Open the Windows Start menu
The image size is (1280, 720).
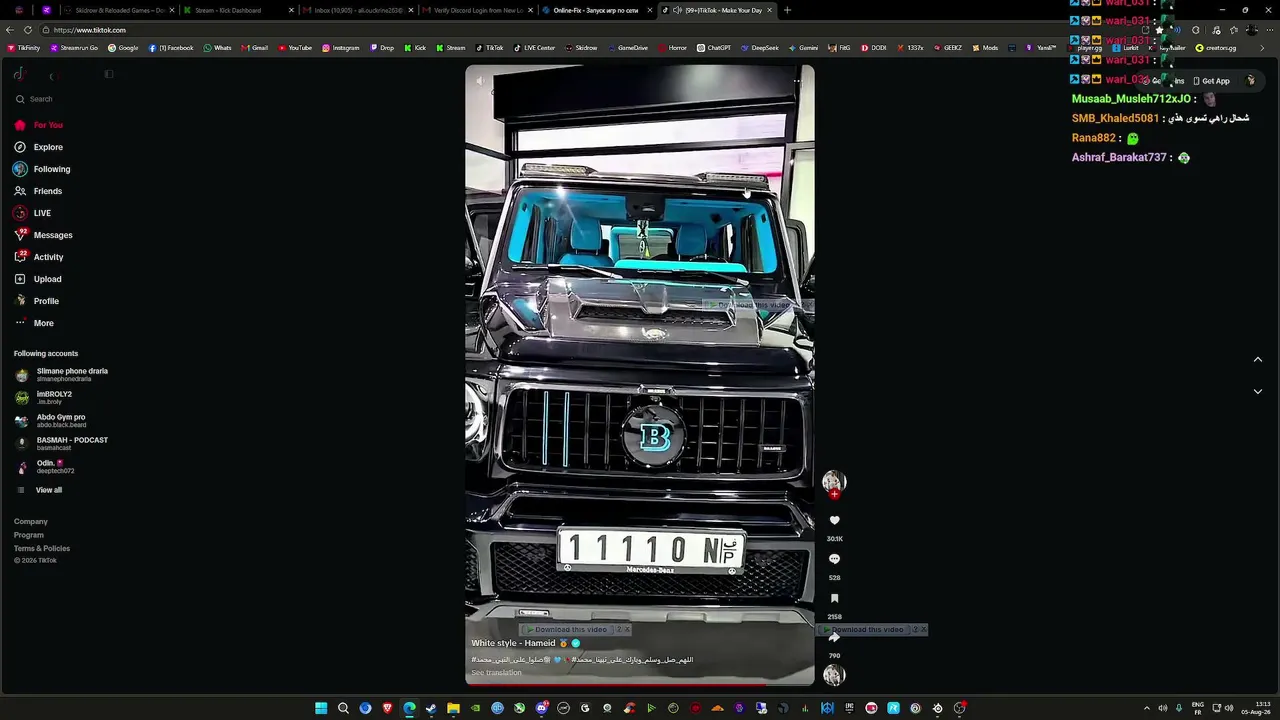321,708
